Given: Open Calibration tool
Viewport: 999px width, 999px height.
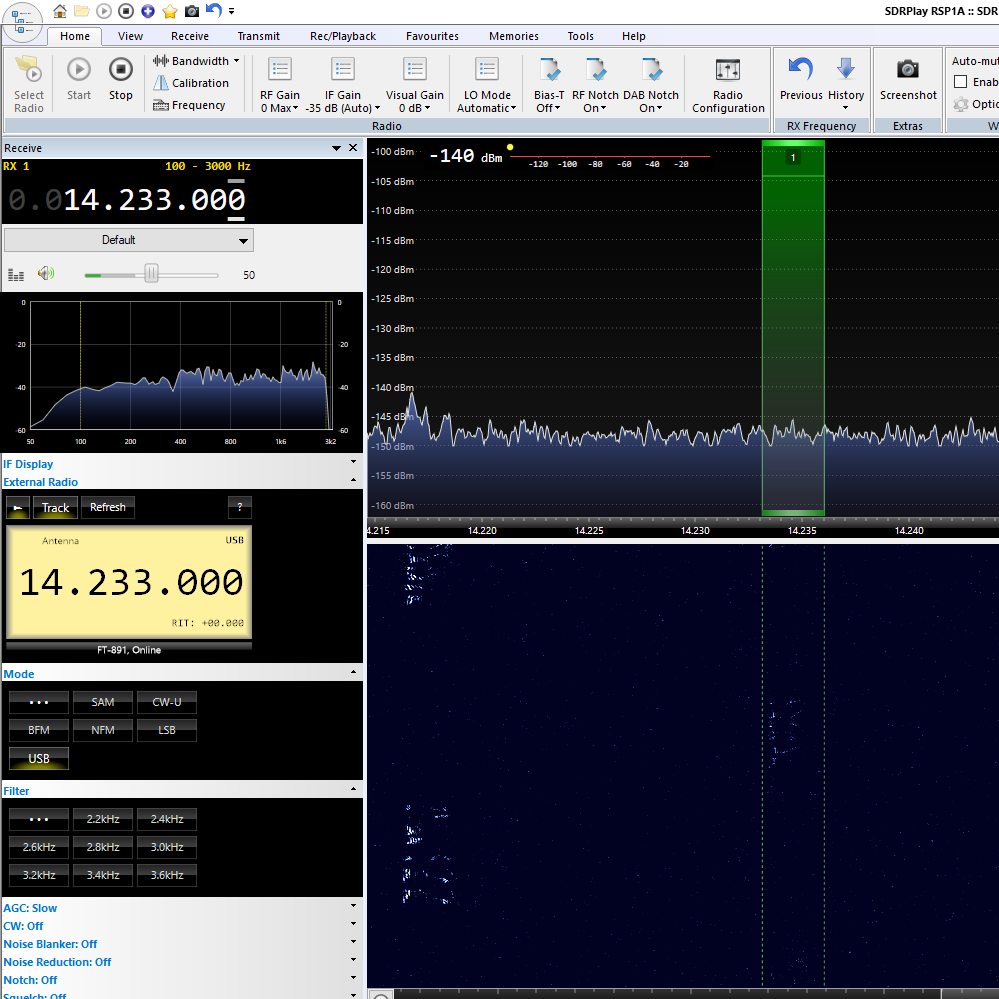Looking at the screenshot, I should click(190, 83).
